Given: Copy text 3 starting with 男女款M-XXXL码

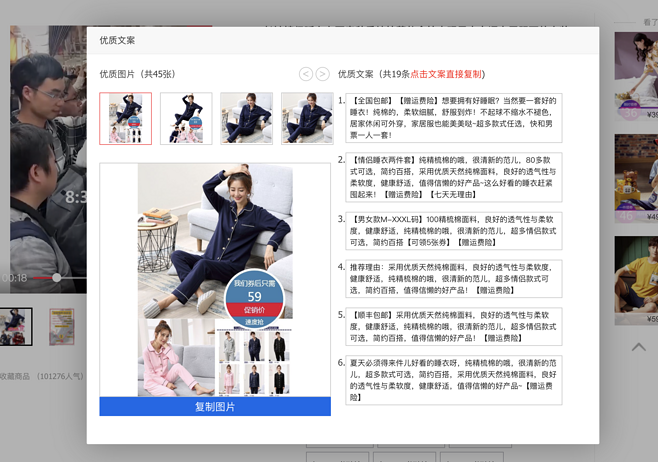Looking at the screenshot, I should (454, 231).
